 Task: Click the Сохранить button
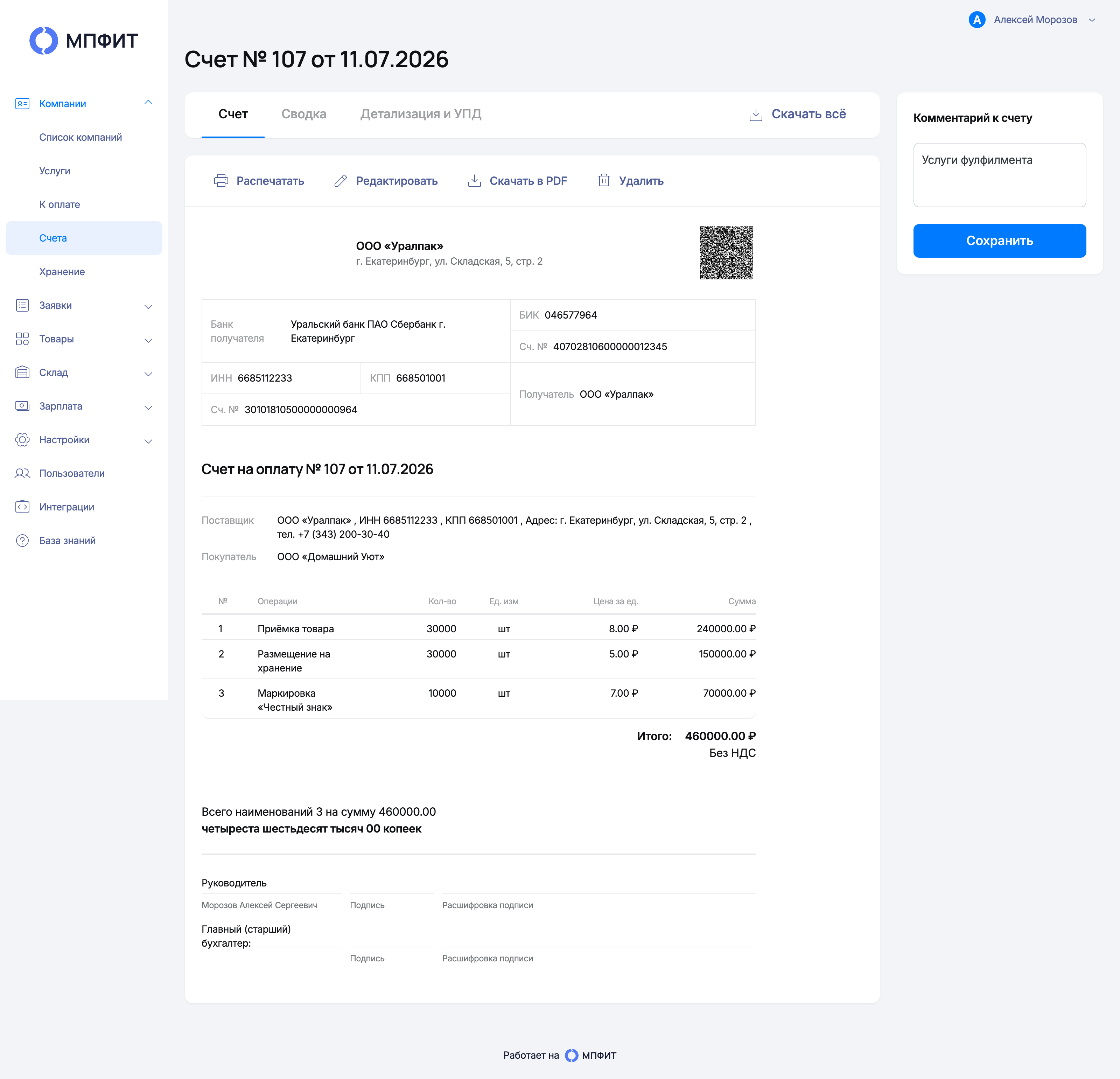(x=1000, y=241)
